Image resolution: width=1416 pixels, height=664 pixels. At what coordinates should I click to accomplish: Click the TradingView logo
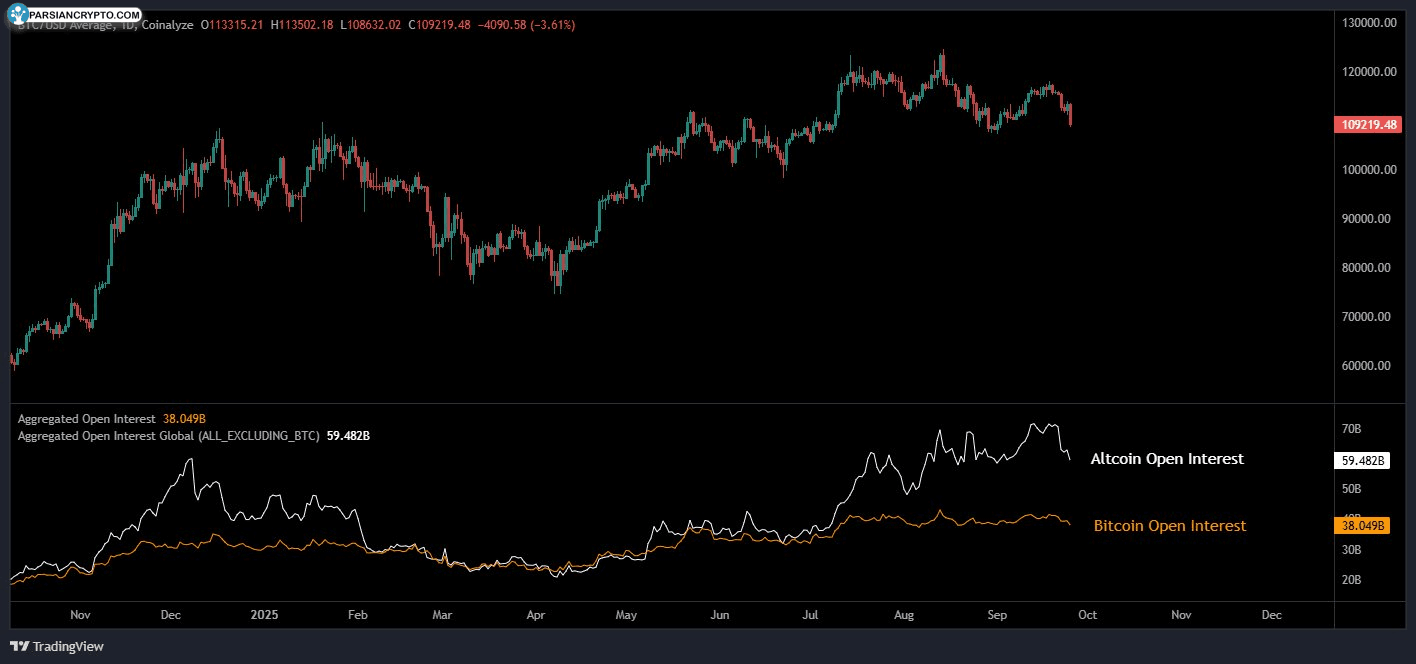pyautogui.click(x=57, y=646)
